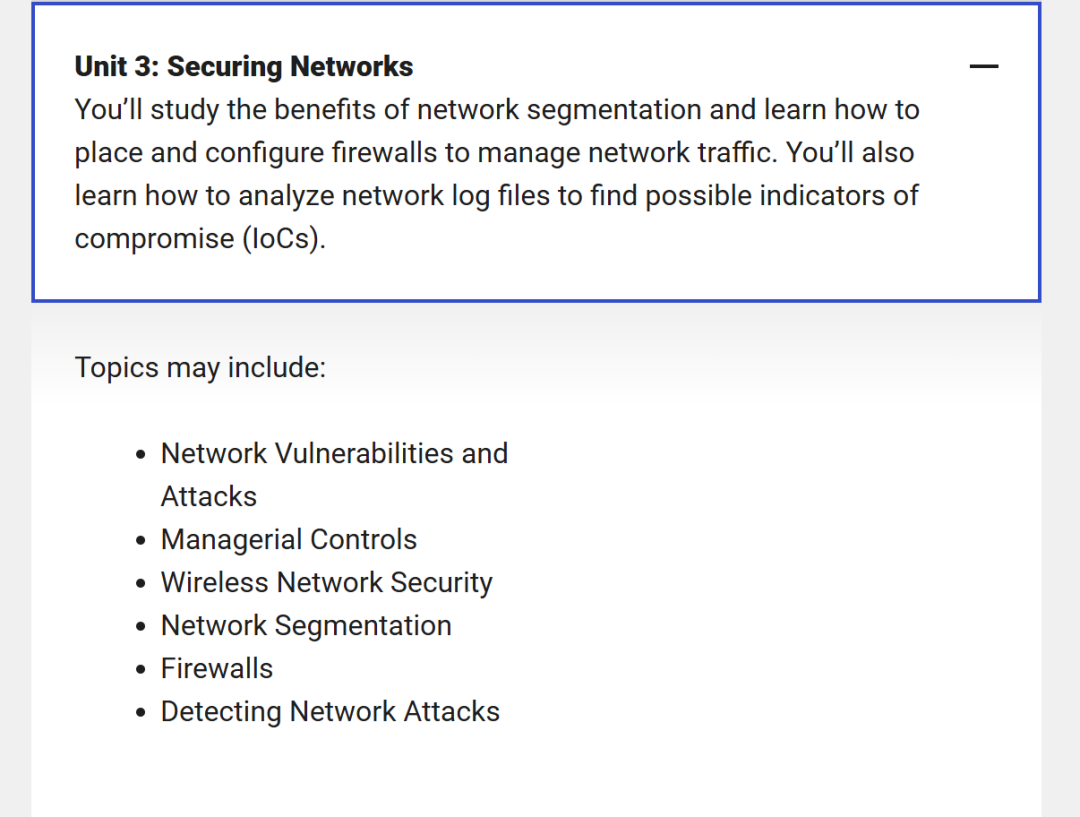Click the bullet beside Wireless Network Security
This screenshot has width=1080, height=817.
[141, 584]
